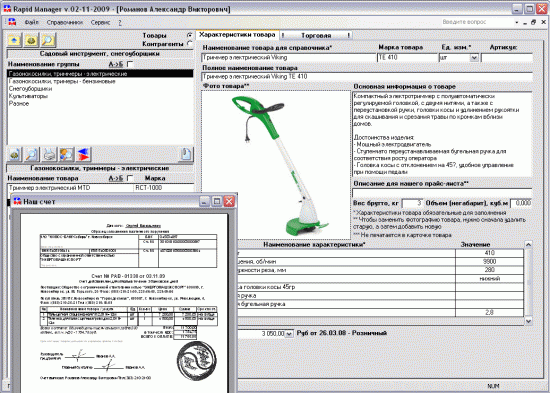Toggle А->Б checkbox beside Наименование товара

click(x=130, y=178)
